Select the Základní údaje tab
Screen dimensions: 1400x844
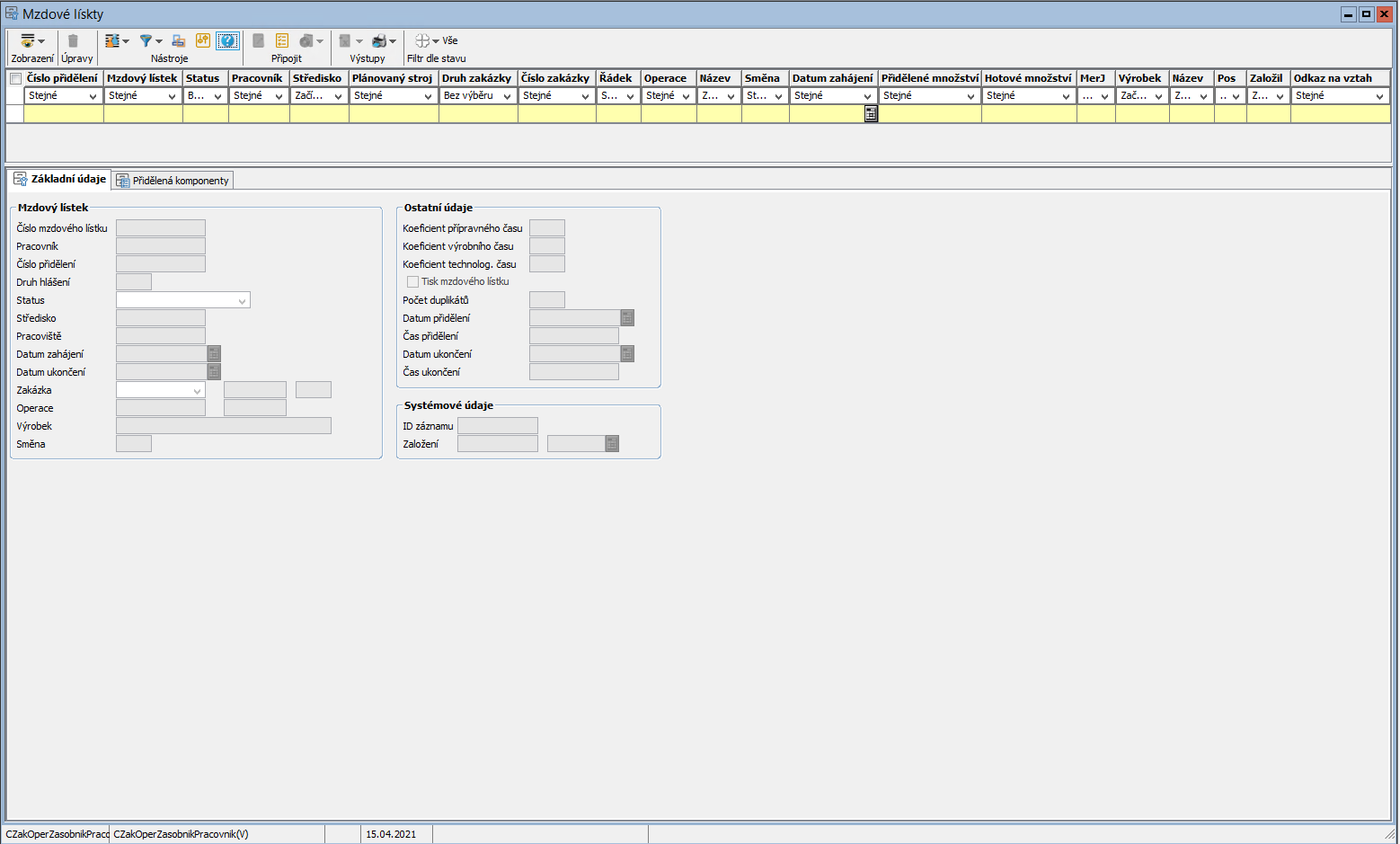(59, 180)
